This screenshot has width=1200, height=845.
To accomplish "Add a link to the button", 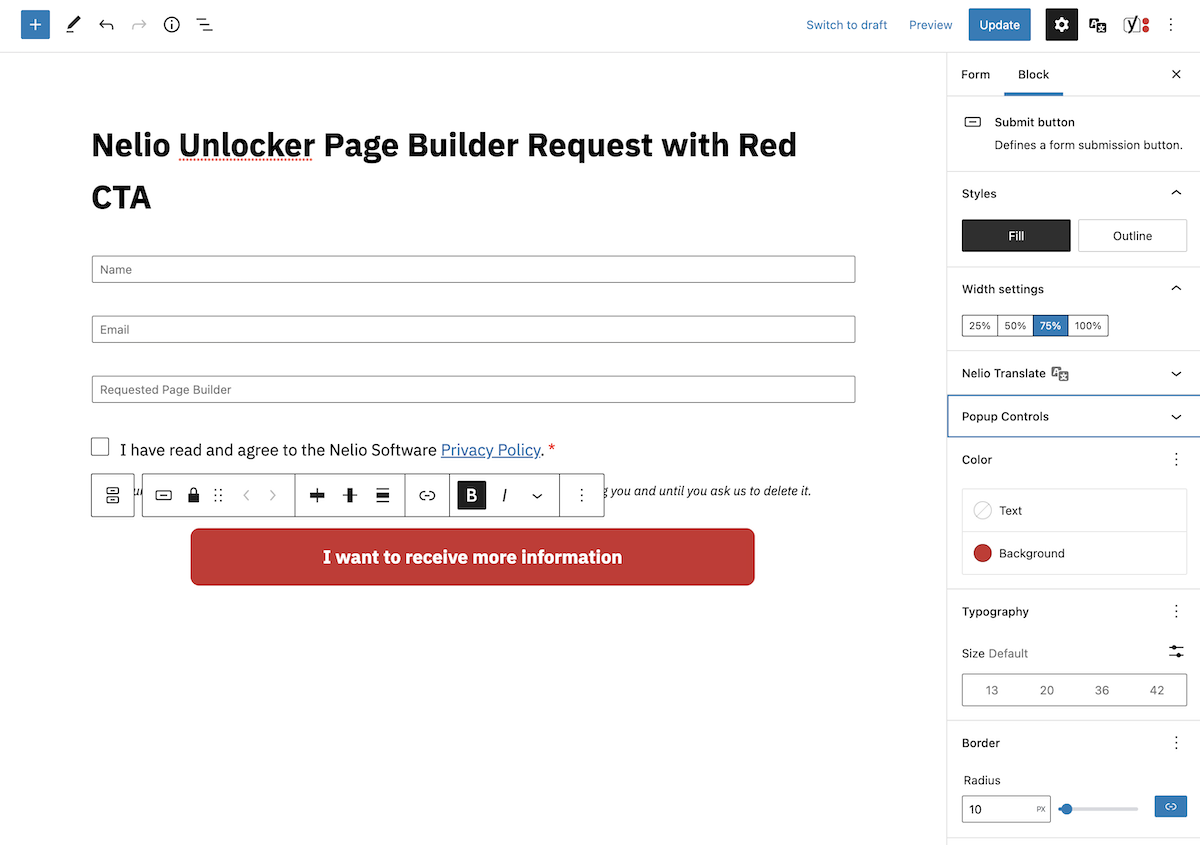I will point(427,495).
